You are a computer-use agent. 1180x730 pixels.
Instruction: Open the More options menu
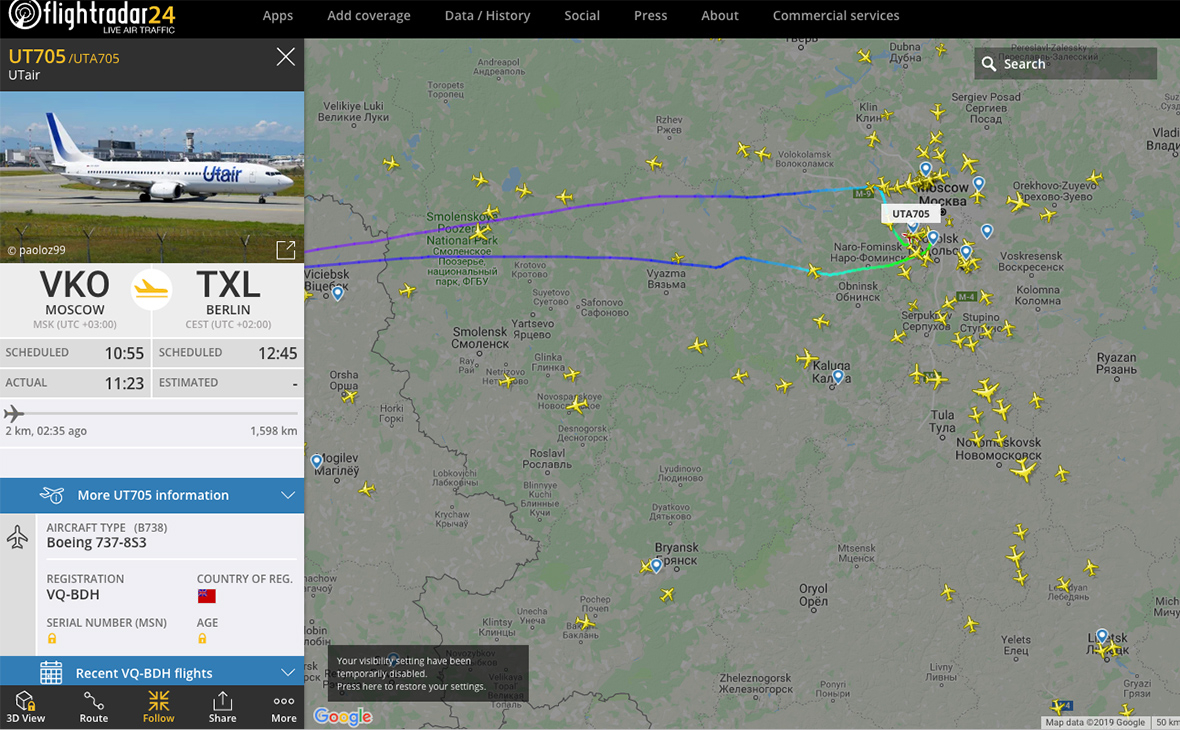284,707
